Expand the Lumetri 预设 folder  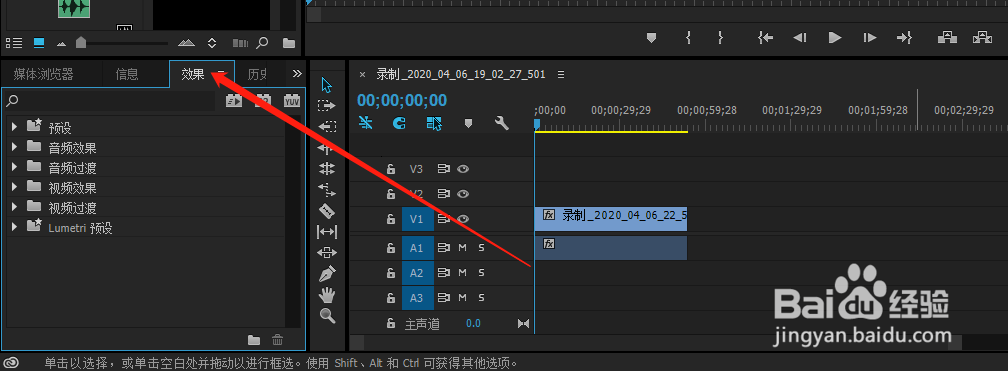pos(14,227)
